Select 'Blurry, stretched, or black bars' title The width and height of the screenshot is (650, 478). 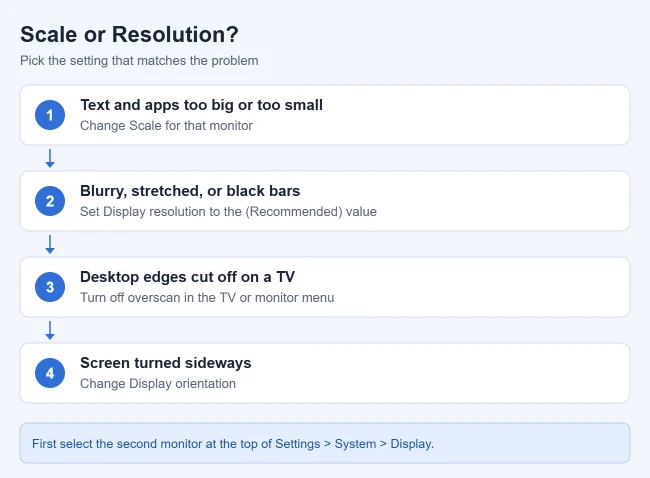[x=190, y=191]
